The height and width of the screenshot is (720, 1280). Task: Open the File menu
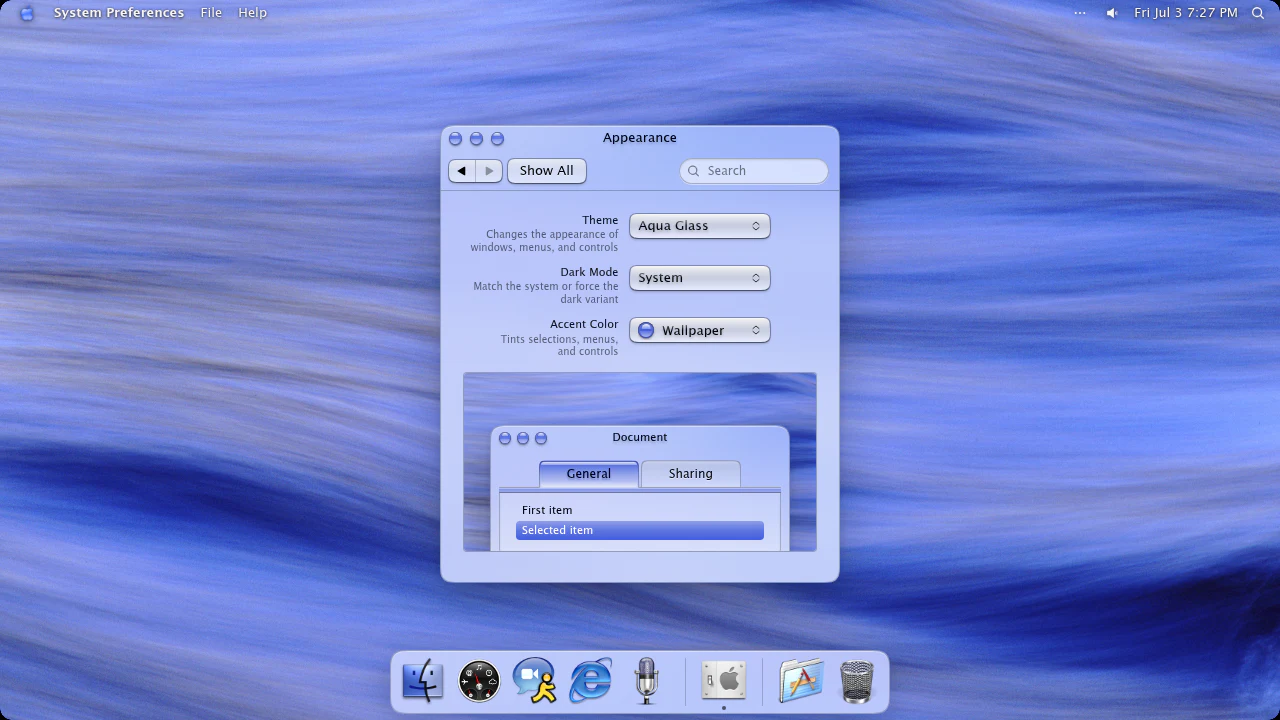click(211, 13)
